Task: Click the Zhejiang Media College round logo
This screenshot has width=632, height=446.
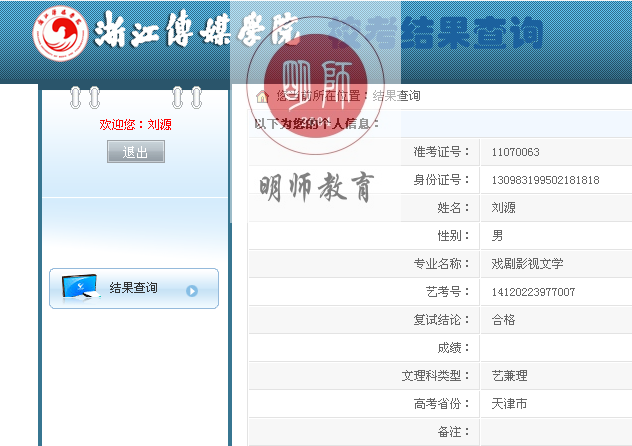Action: click(x=60, y=33)
